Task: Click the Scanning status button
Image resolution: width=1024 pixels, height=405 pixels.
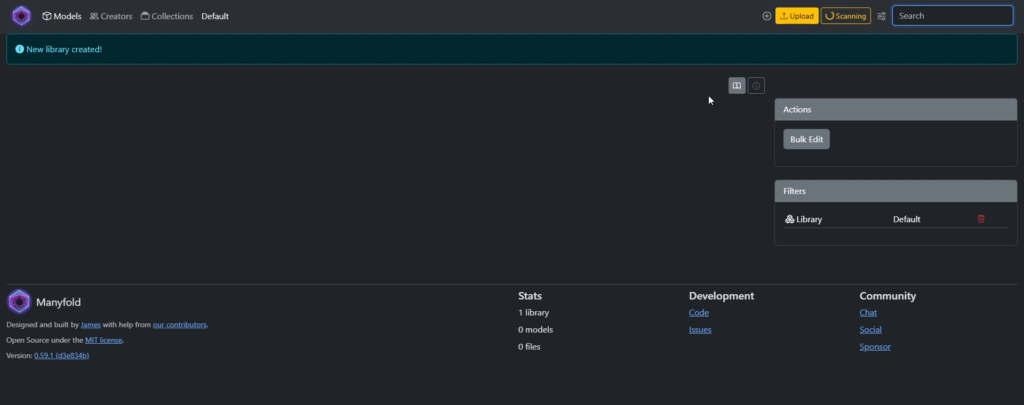Action: tap(845, 16)
